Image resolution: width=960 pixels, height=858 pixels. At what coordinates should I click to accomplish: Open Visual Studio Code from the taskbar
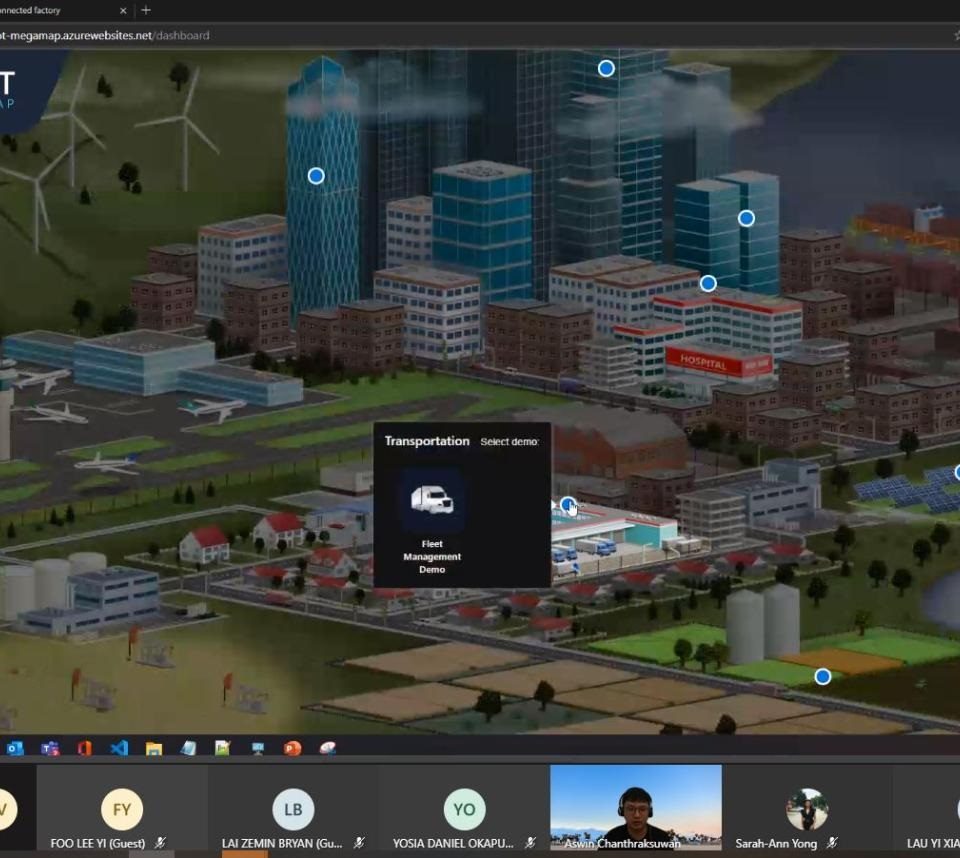coord(119,748)
